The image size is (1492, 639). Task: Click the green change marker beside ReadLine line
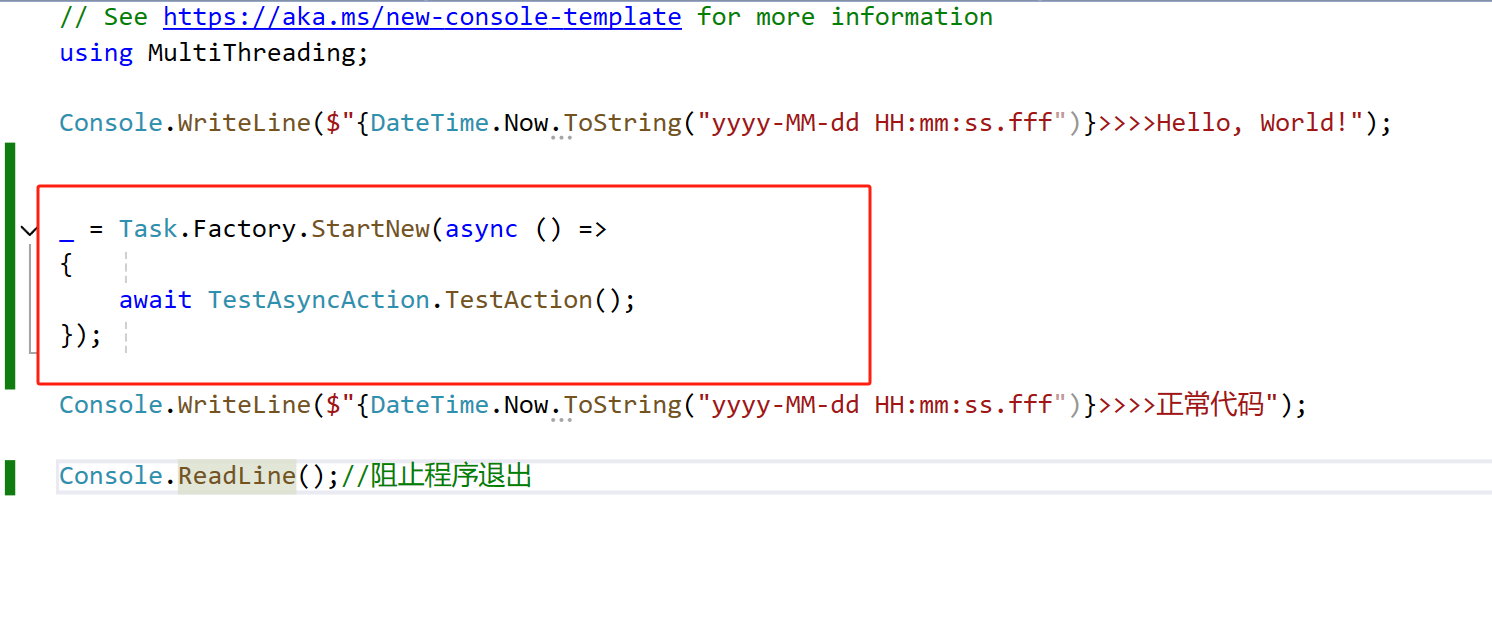10,477
